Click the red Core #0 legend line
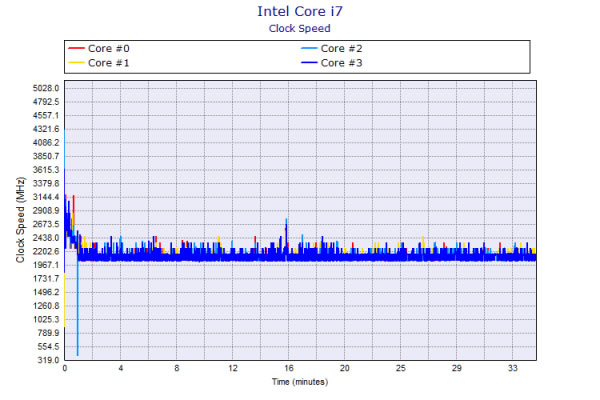 tap(76, 48)
